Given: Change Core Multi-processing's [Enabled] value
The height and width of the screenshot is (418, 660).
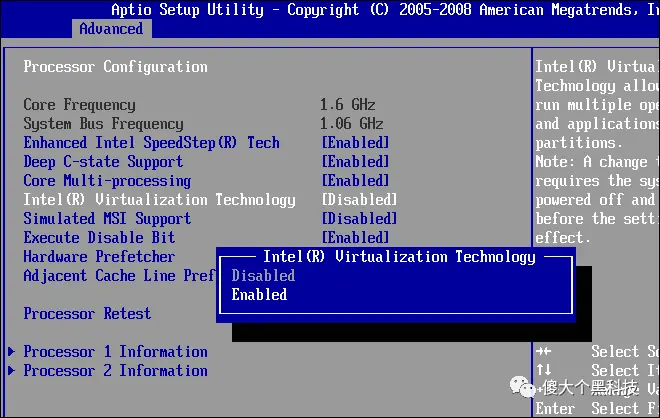Looking at the screenshot, I should tap(356, 181).
